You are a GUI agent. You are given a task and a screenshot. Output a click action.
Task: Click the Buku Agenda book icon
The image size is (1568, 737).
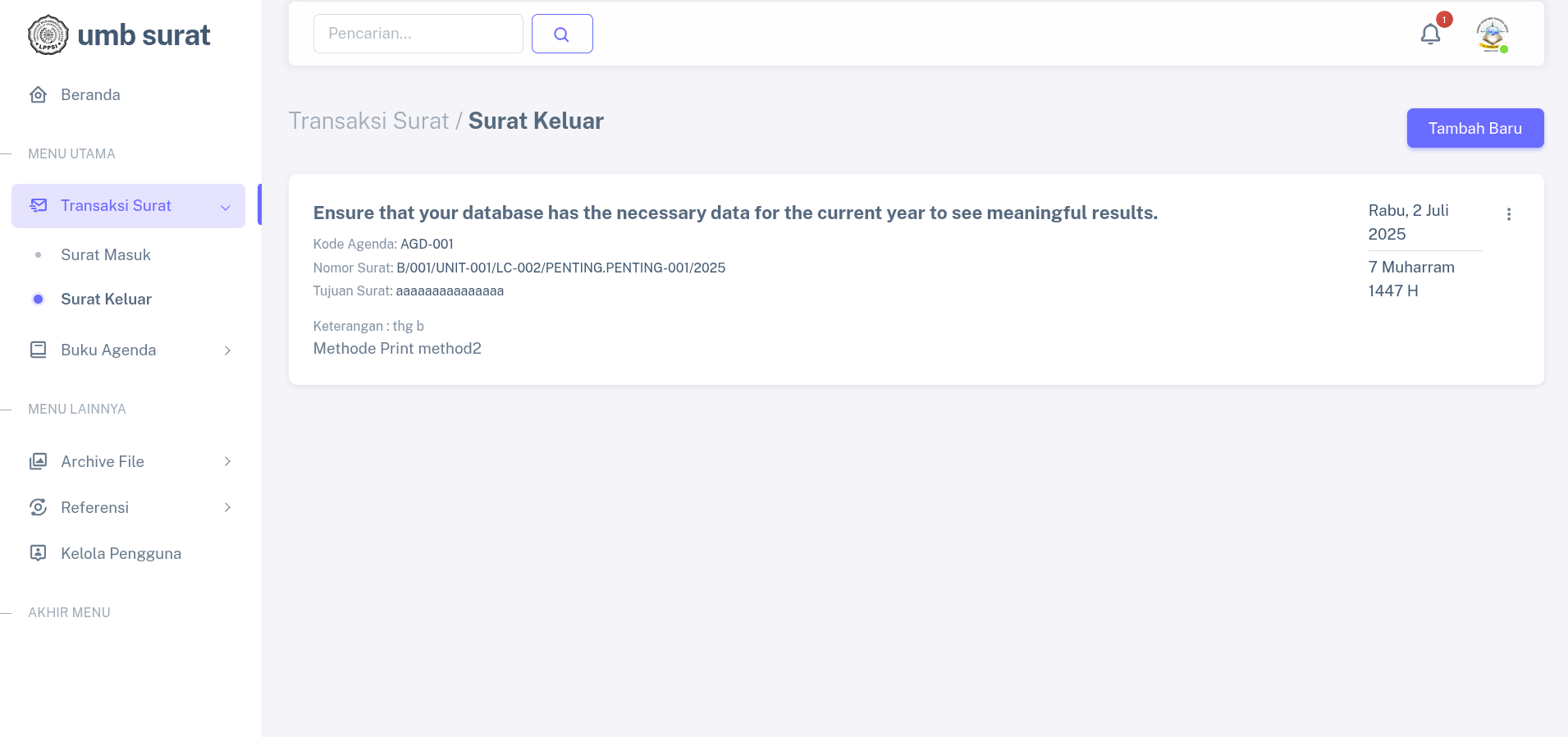point(38,350)
